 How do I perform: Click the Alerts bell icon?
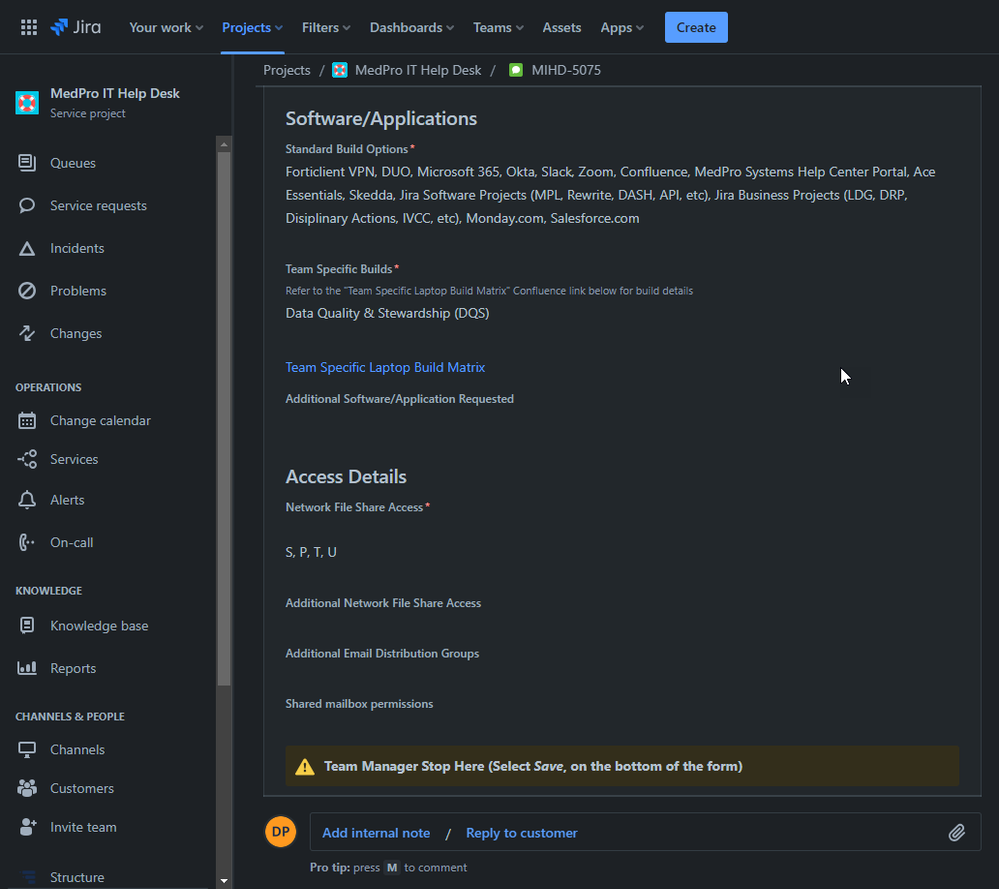pos(27,500)
